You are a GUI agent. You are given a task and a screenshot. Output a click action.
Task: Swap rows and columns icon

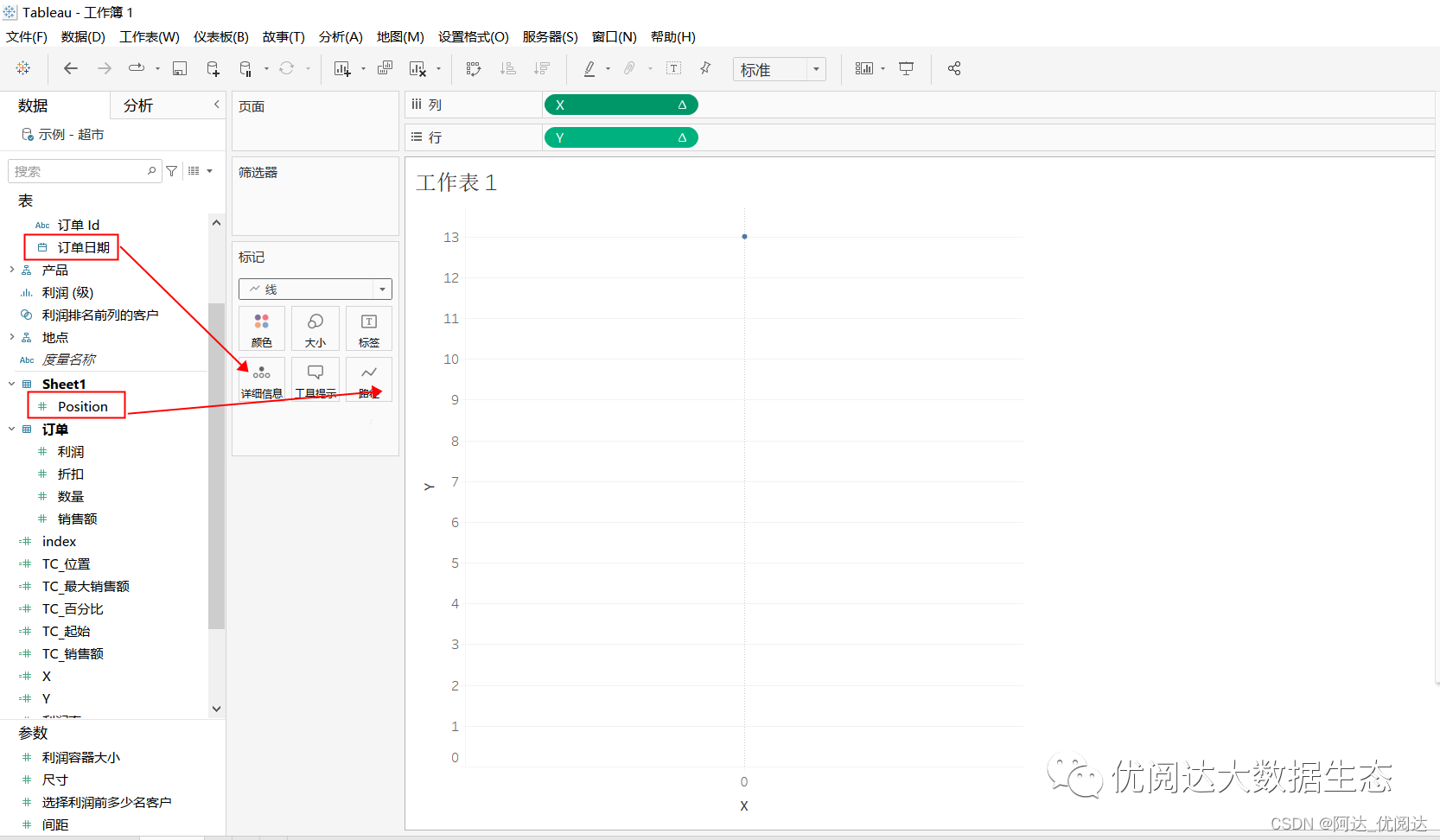click(x=474, y=68)
